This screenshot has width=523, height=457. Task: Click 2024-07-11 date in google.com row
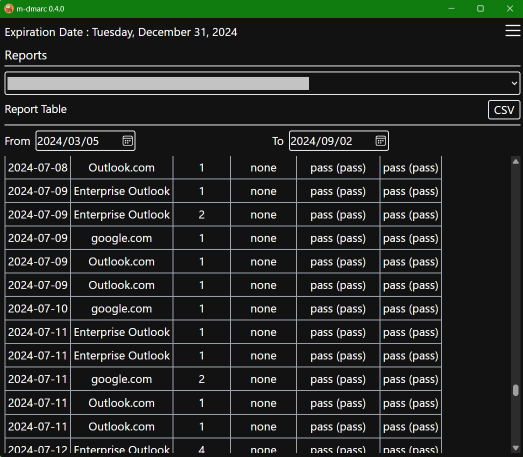point(38,379)
